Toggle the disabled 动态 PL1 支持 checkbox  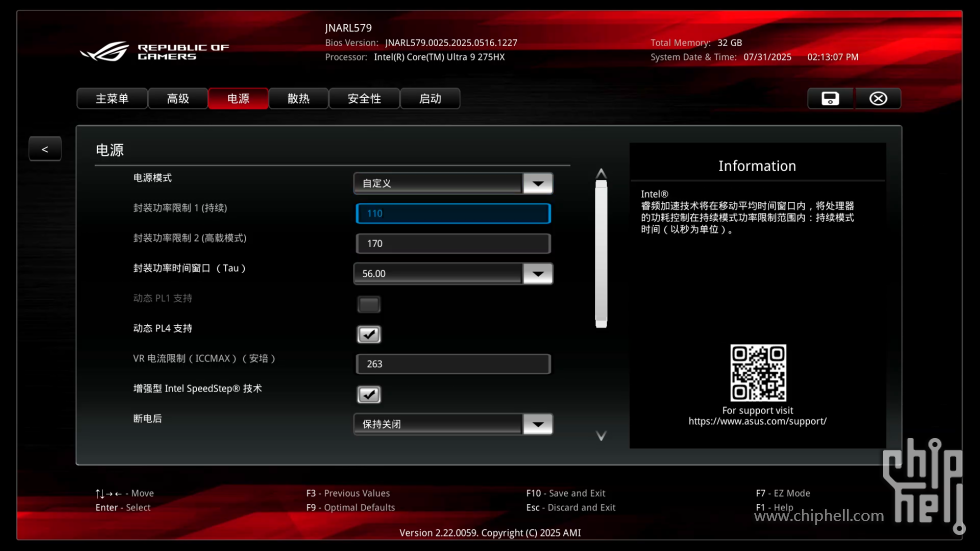369,304
